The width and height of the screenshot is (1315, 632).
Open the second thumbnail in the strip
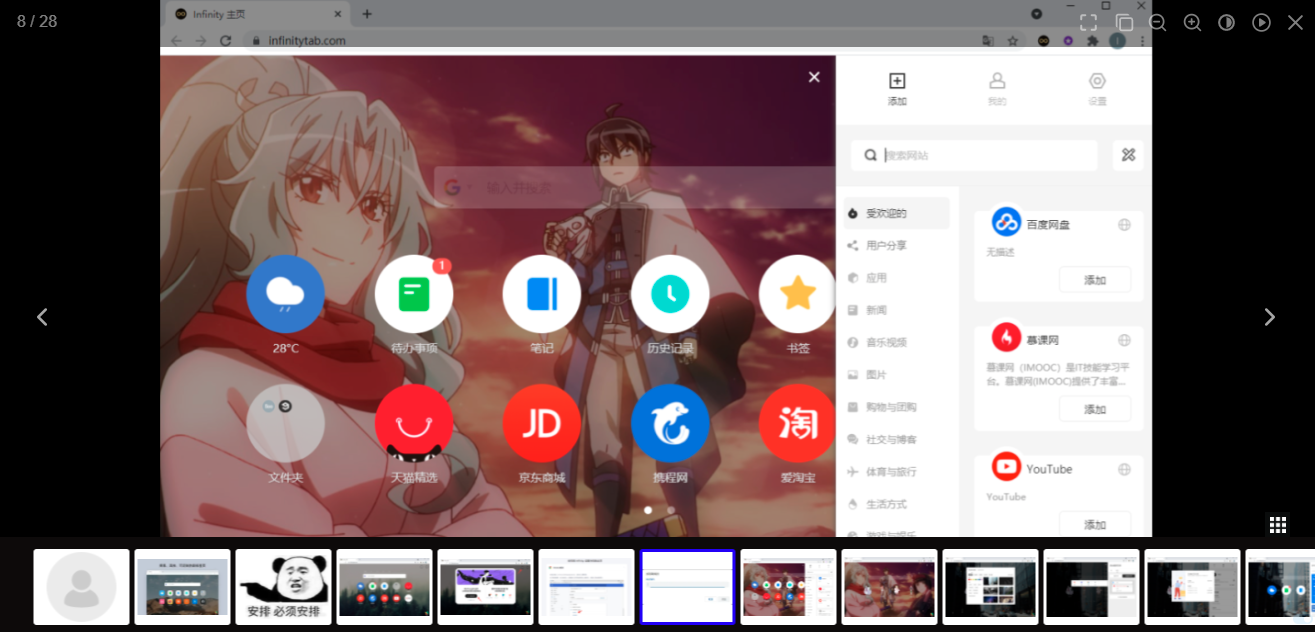(x=182, y=587)
